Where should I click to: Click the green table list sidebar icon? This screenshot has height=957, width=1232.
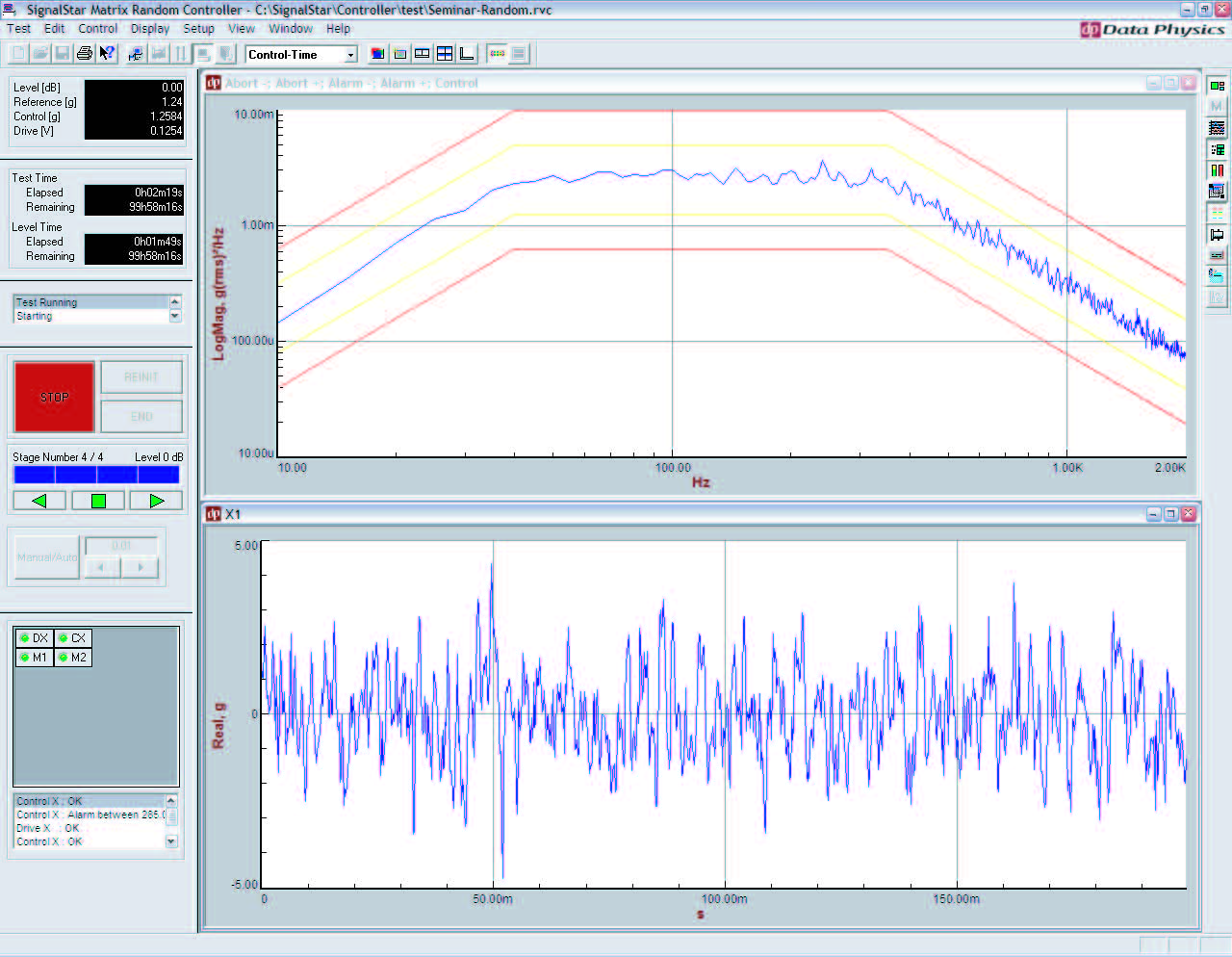click(x=1217, y=149)
